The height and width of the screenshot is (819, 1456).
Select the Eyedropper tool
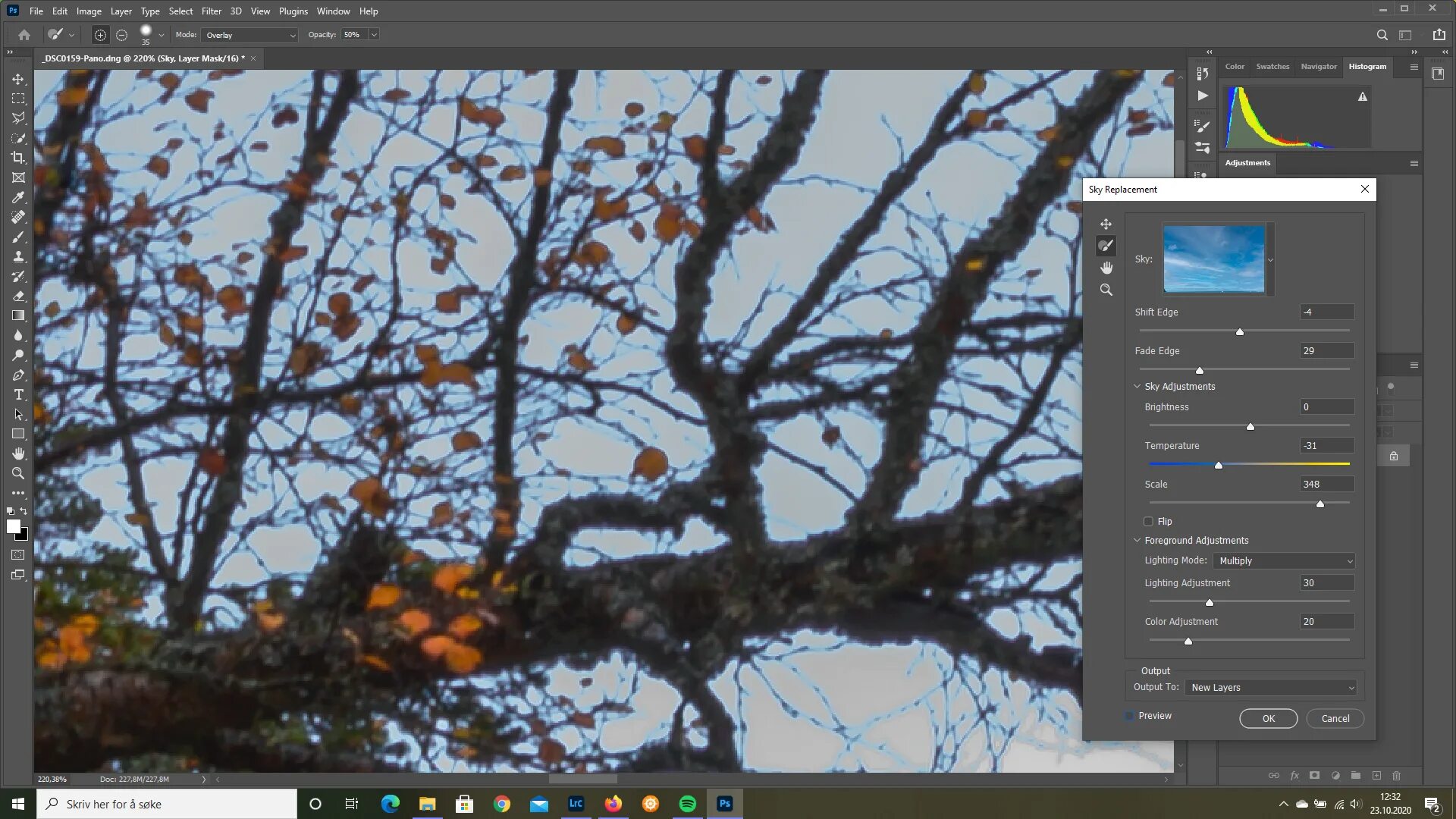click(x=18, y=197)
